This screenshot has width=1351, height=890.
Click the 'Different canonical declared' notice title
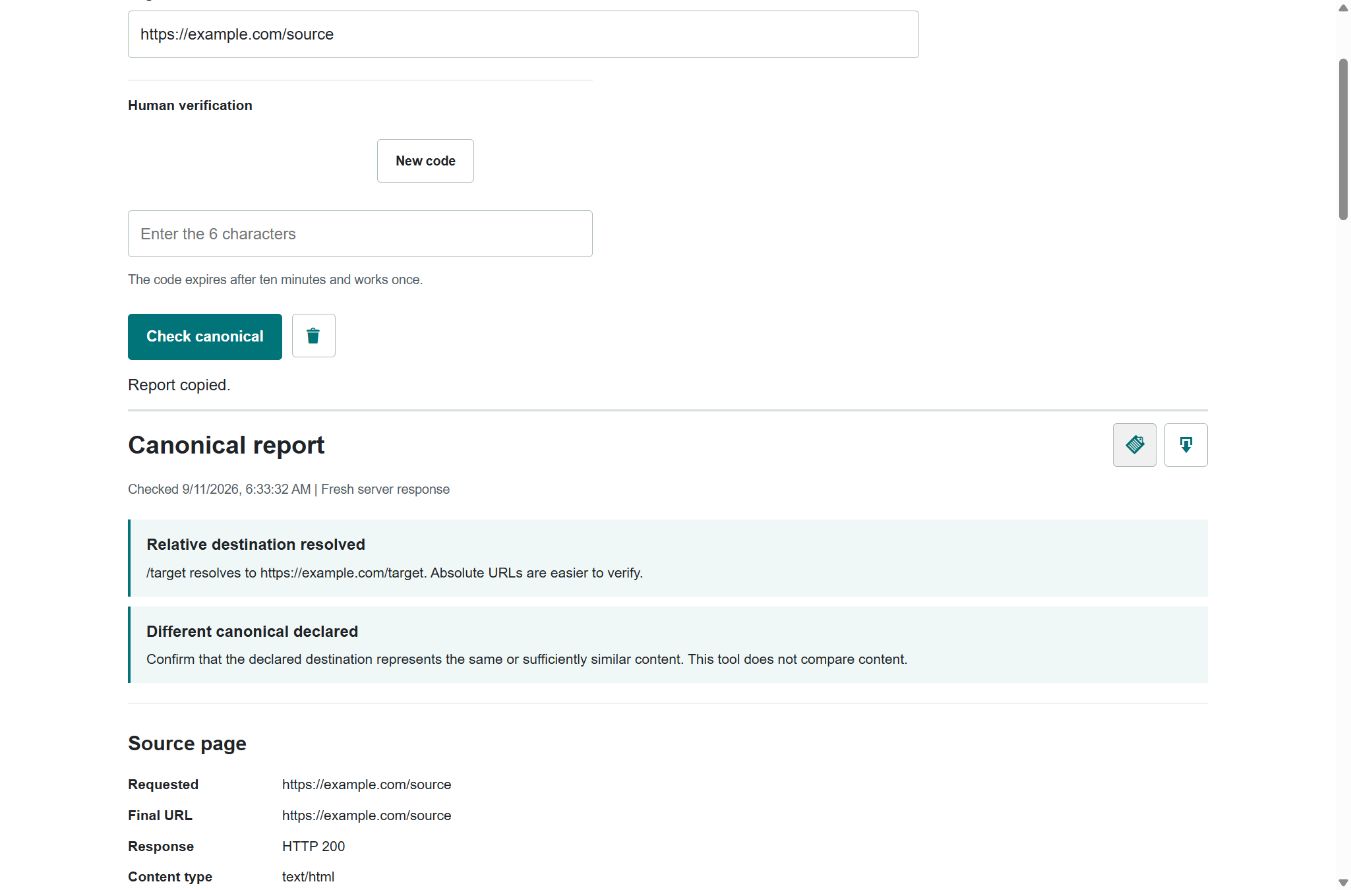coord(252,632)
